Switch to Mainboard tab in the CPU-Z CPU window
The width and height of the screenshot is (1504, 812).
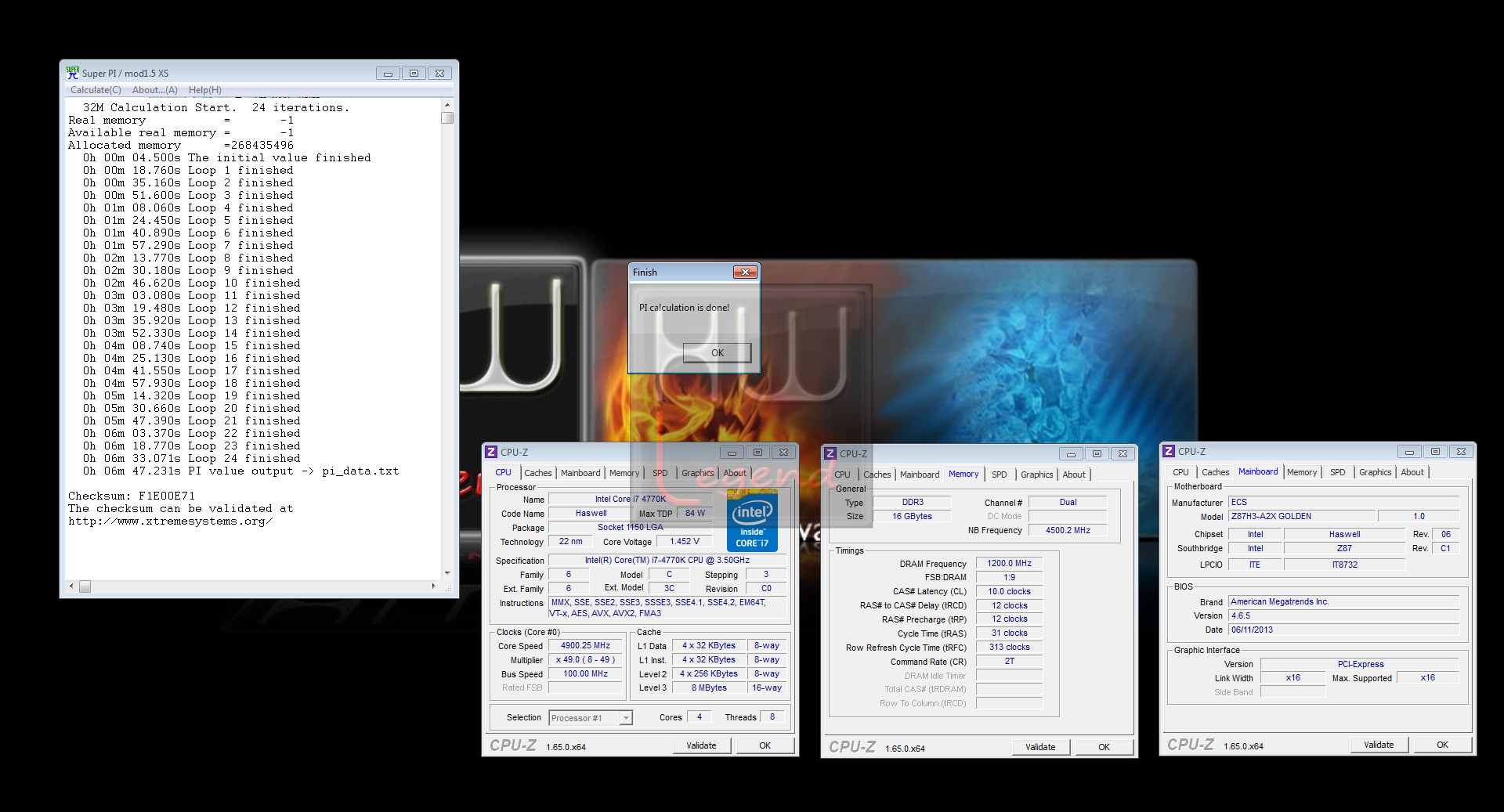coord(580,473)
